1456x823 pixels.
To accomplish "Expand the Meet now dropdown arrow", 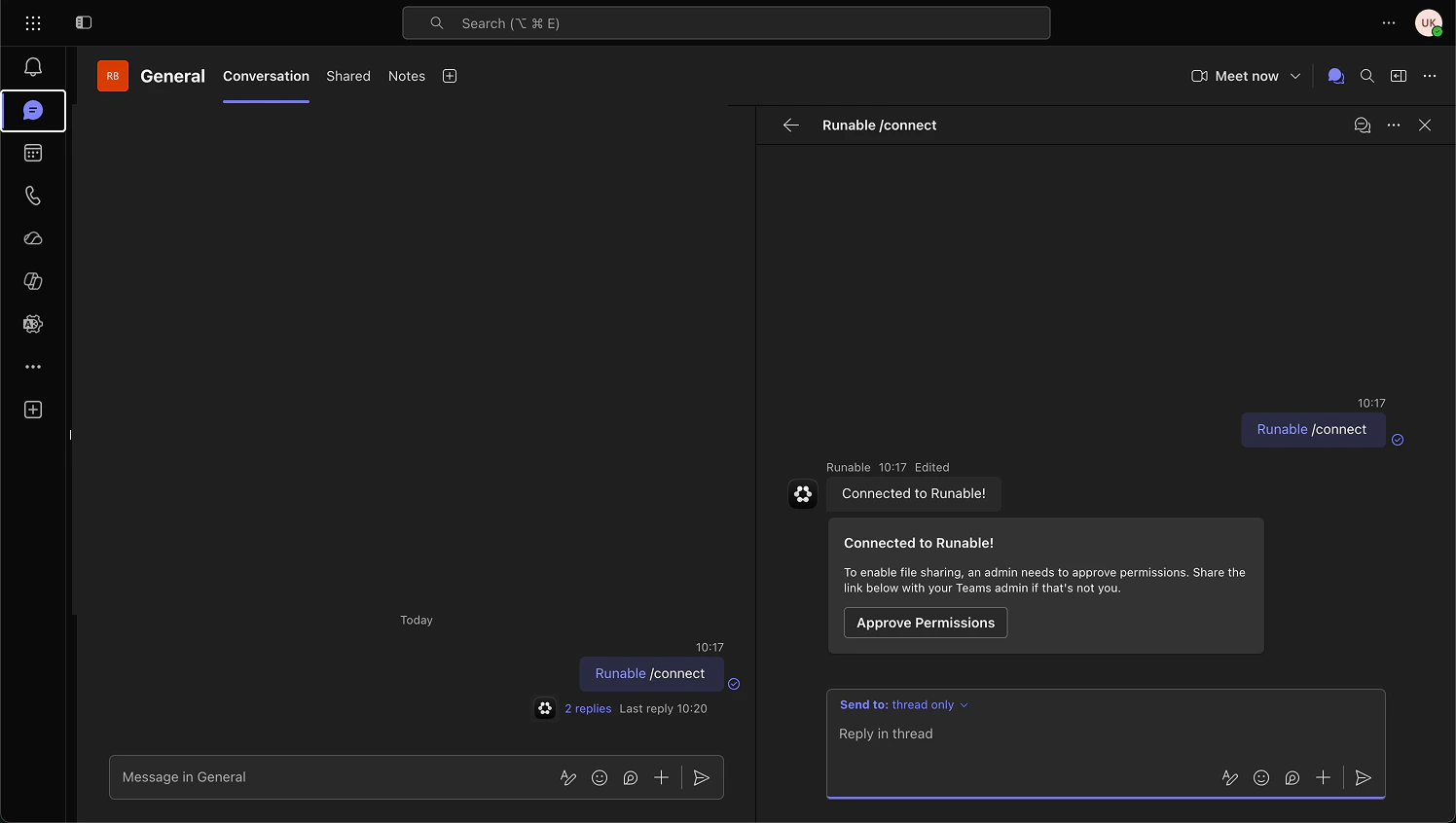I will [1295, 76].
